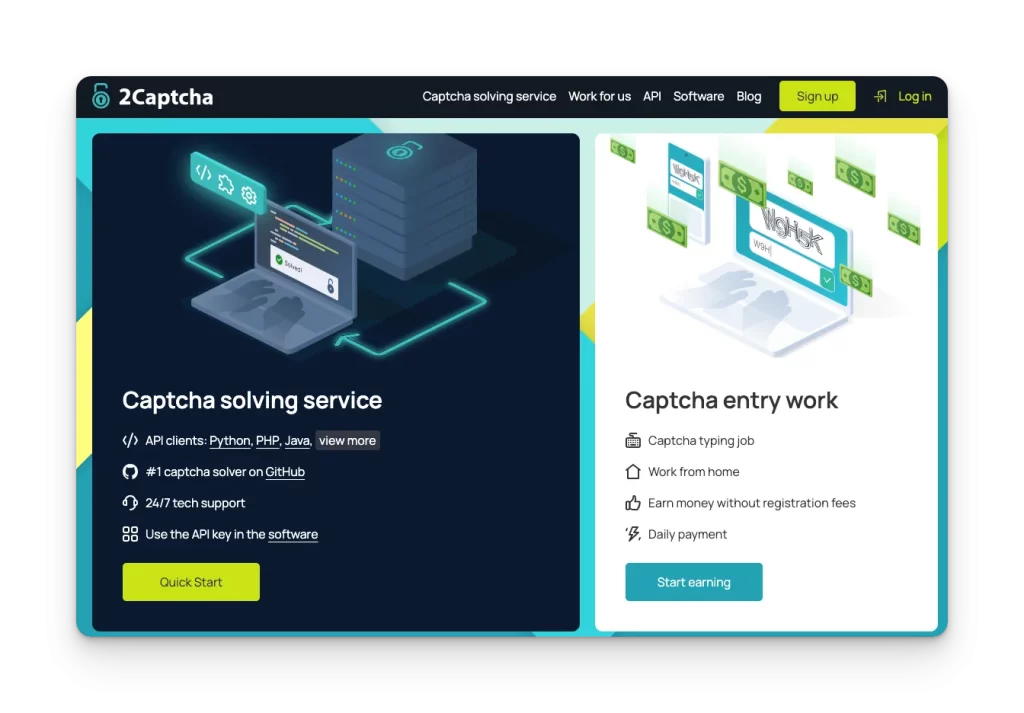Open the software link
Image resolution: width=1024 pixels, height=713 pixels.
tap(293, 534)
